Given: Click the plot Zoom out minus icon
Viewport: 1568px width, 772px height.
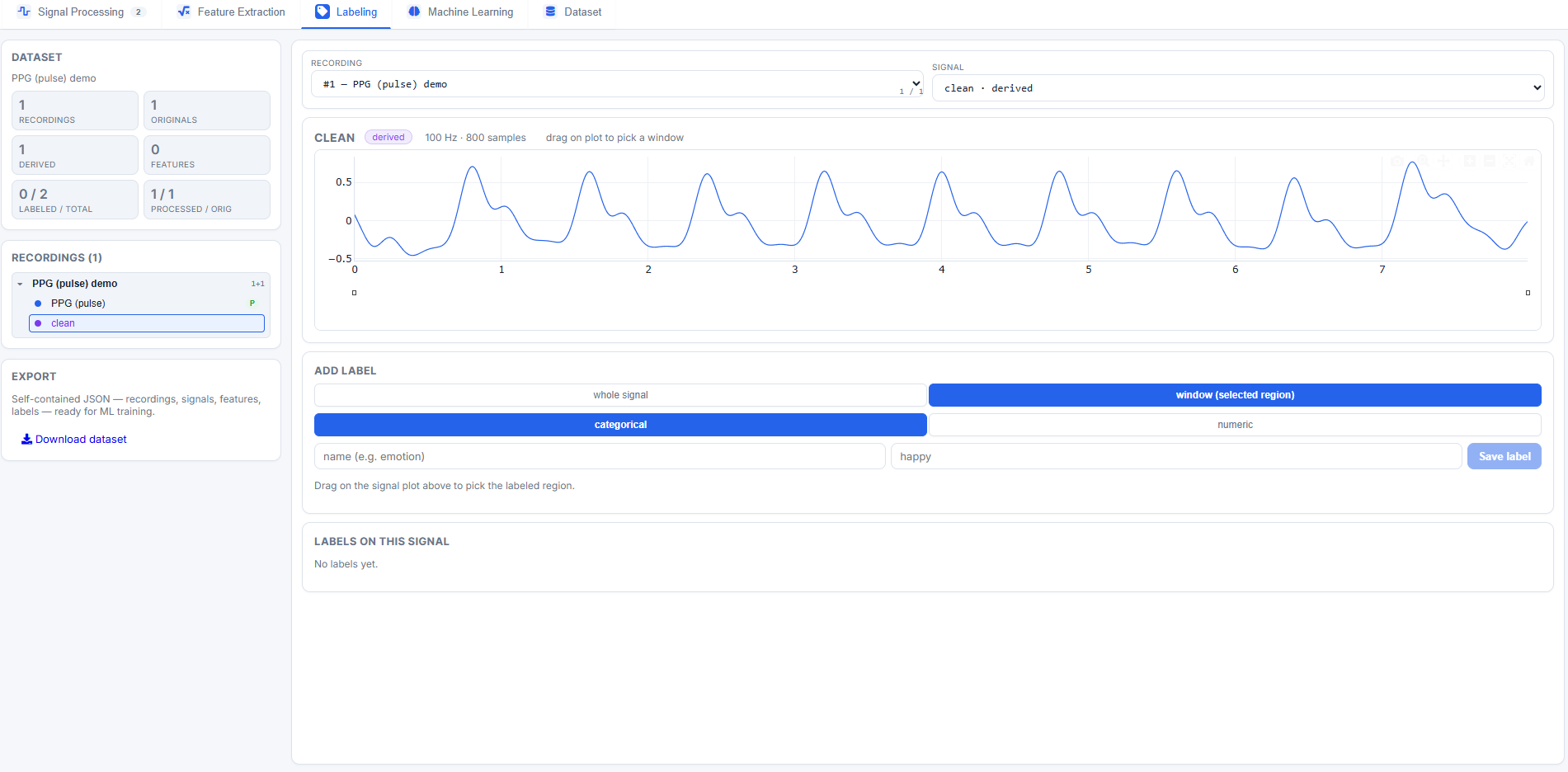Looking at the screenshot, I should coord(1490,161).
